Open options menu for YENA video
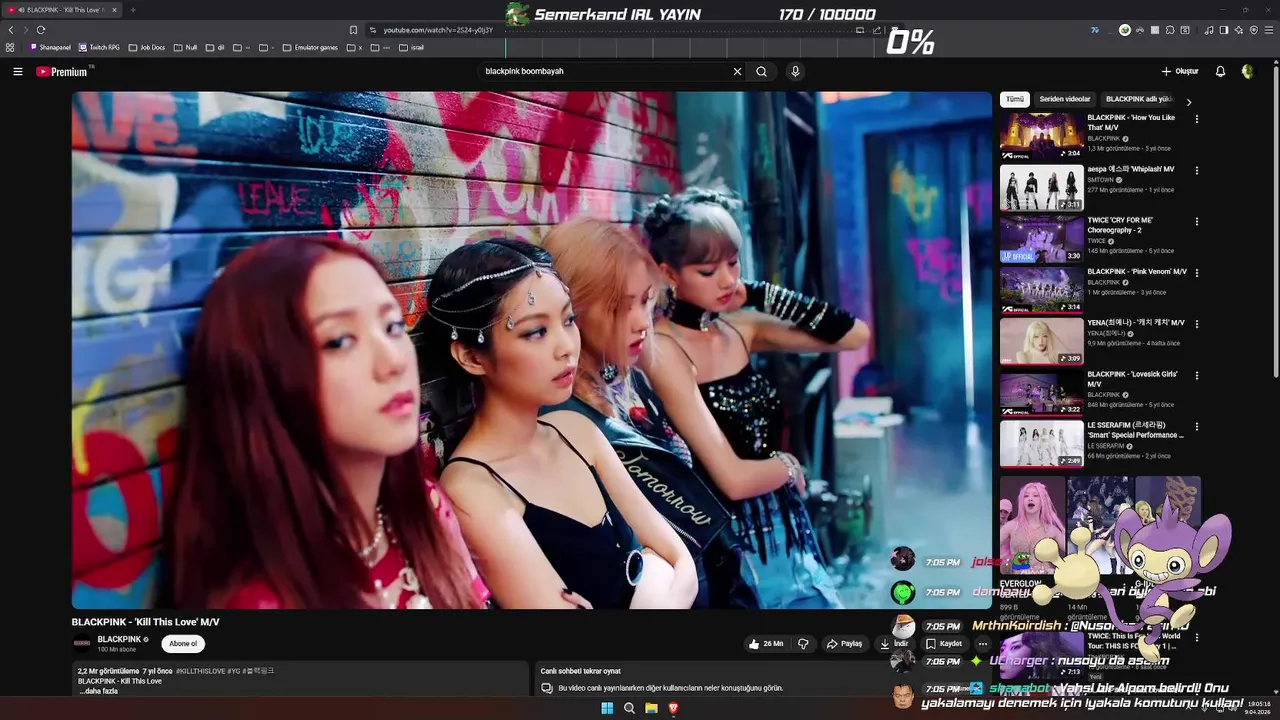This screenshot has height=720, width=1280. click(x=1196, y=324)
